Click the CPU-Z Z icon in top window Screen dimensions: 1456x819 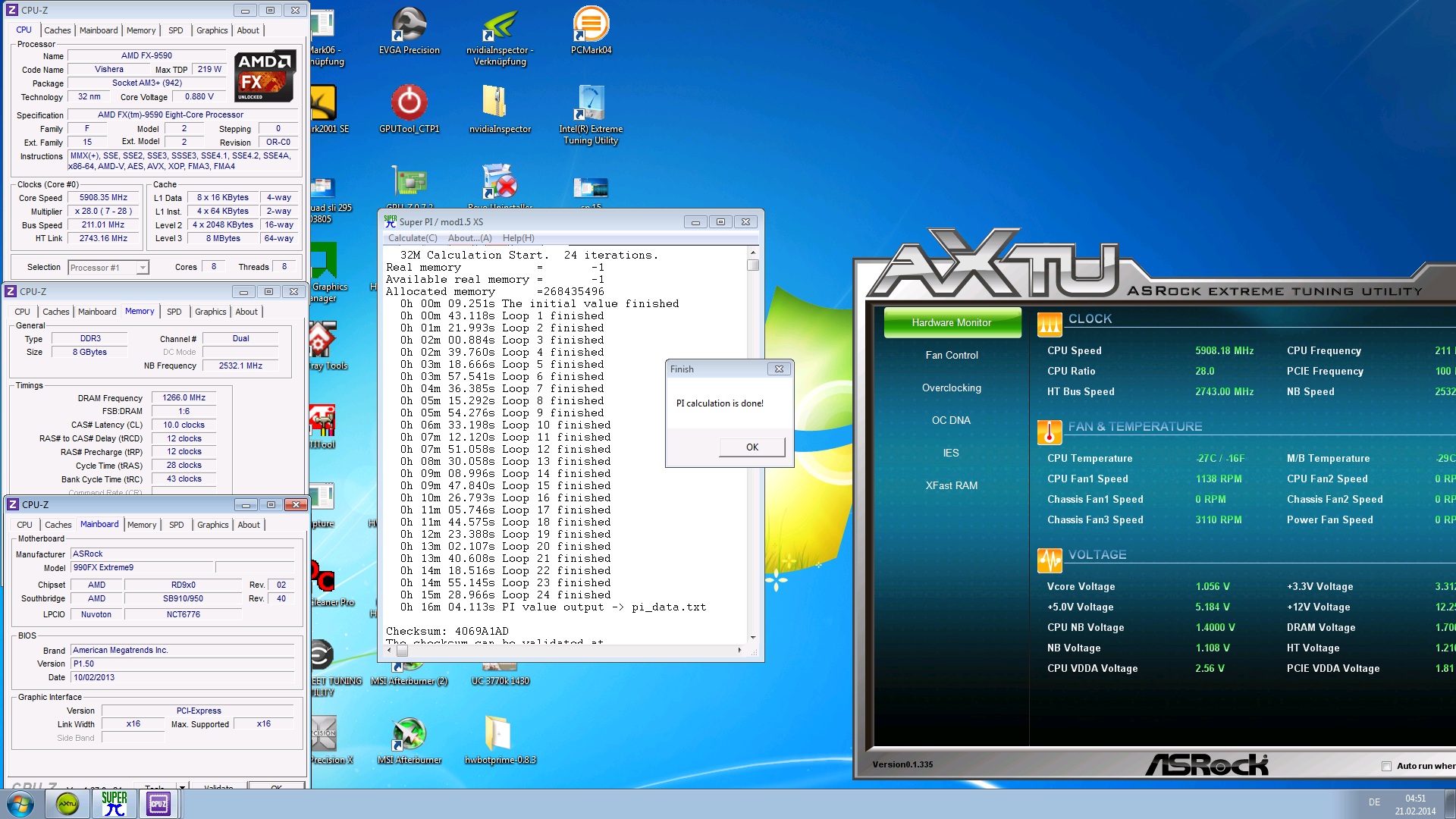pyautogui.click(x=12, y=10)
